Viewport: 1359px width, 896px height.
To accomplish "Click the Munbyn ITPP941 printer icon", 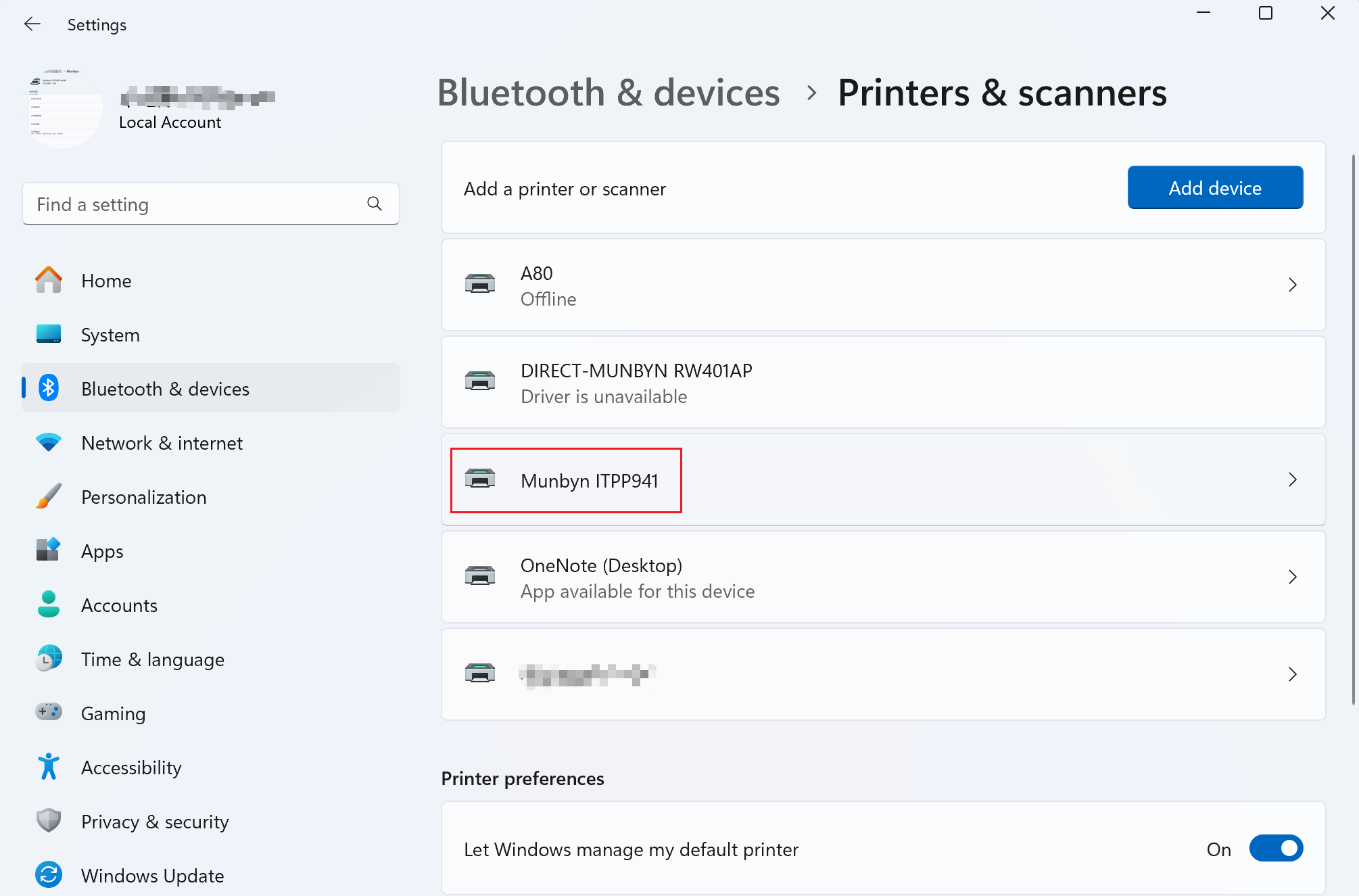I will (480, 479).
